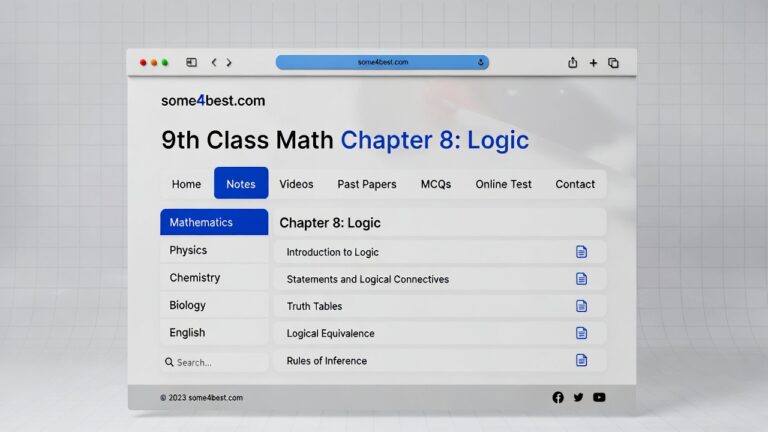Open the Online Test tab
This screenshot has width=768, height=432.
coord(503,184)
